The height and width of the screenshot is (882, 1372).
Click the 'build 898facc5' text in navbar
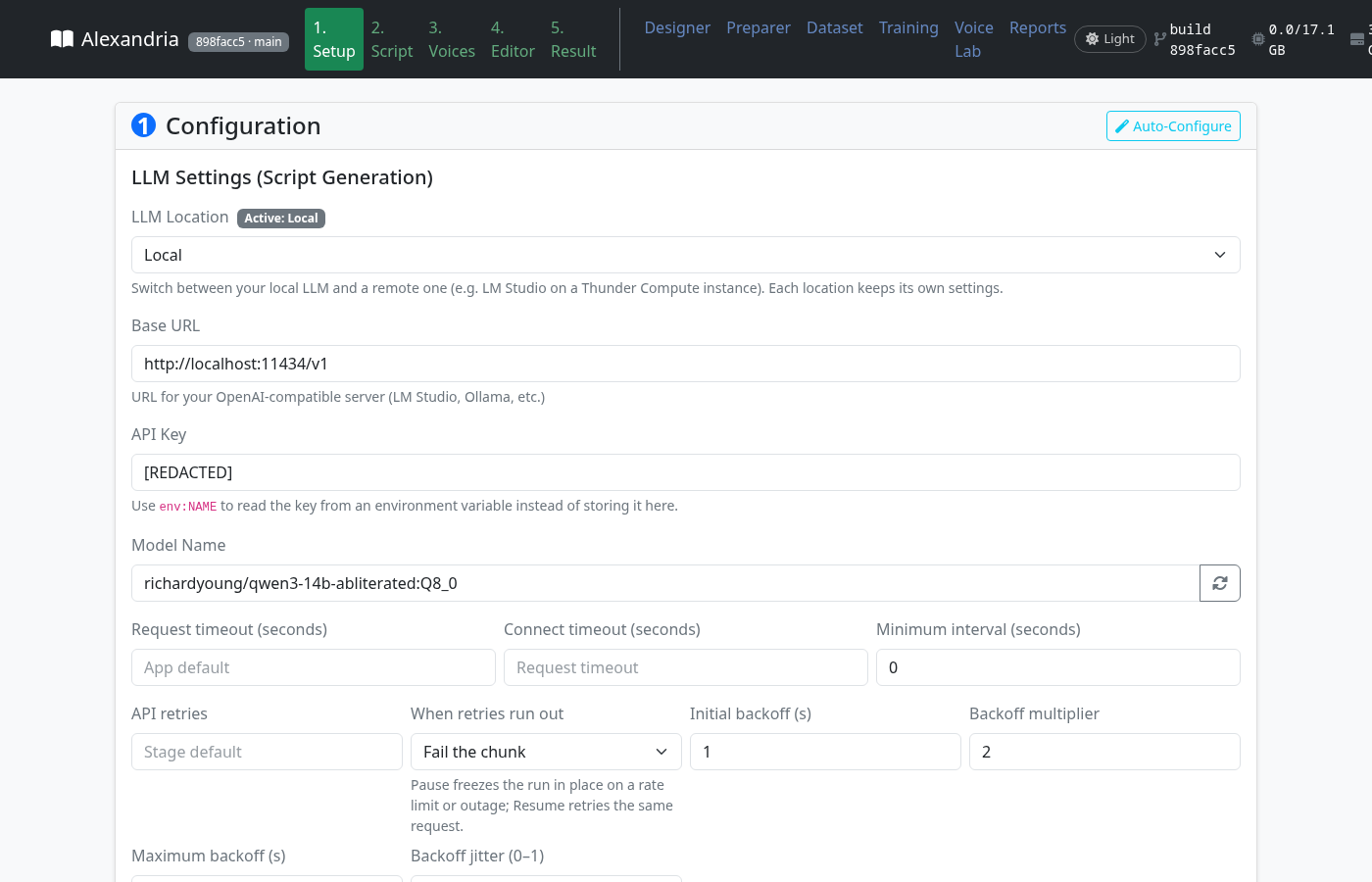[x=1202, y=39]
